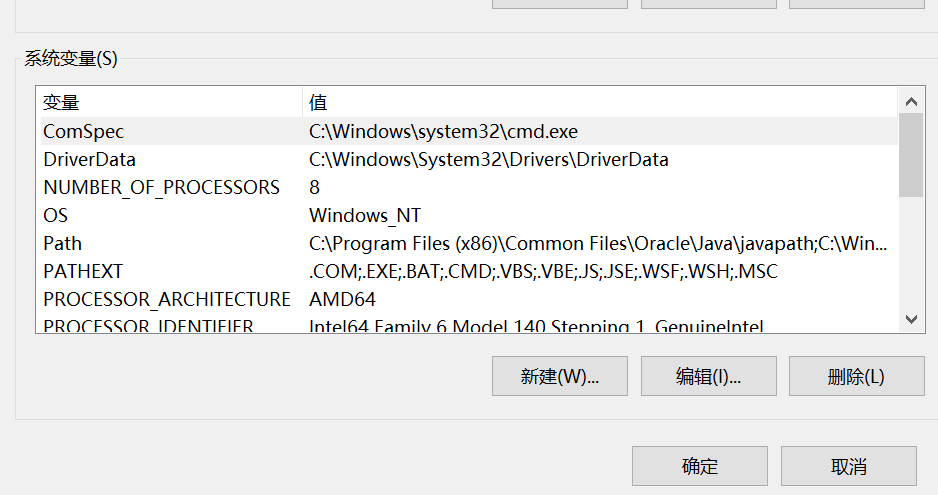Select the PATHEXT variable row

(83, 271)
